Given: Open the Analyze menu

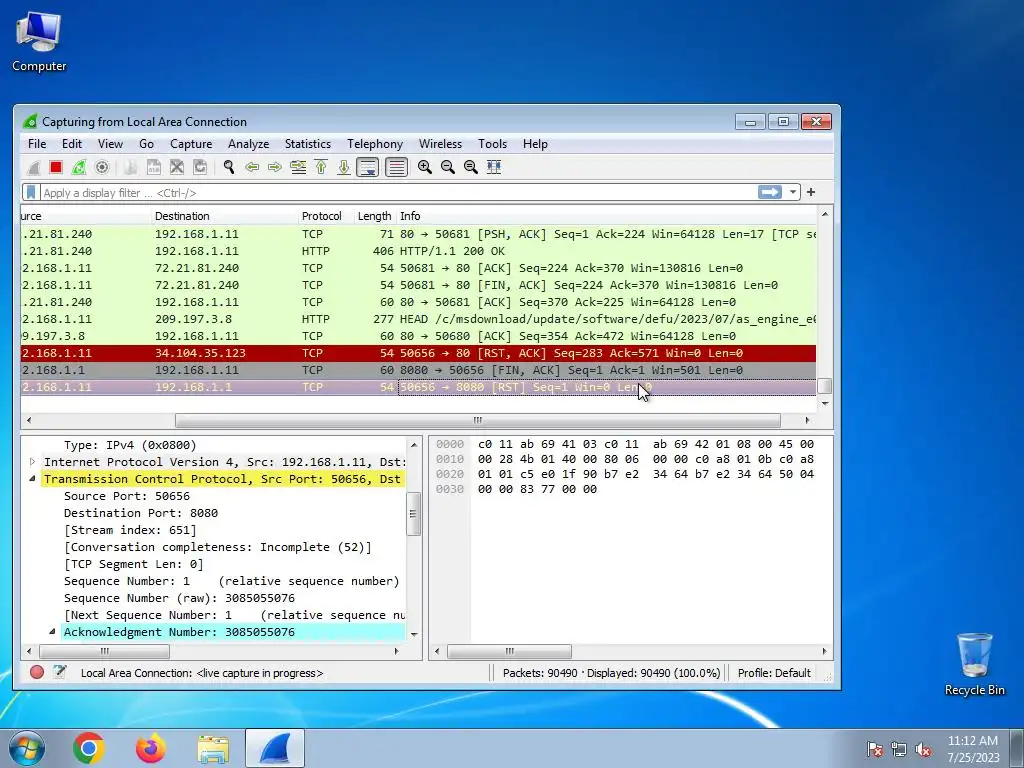Looking at the screenshot, I should click(248, 144).
